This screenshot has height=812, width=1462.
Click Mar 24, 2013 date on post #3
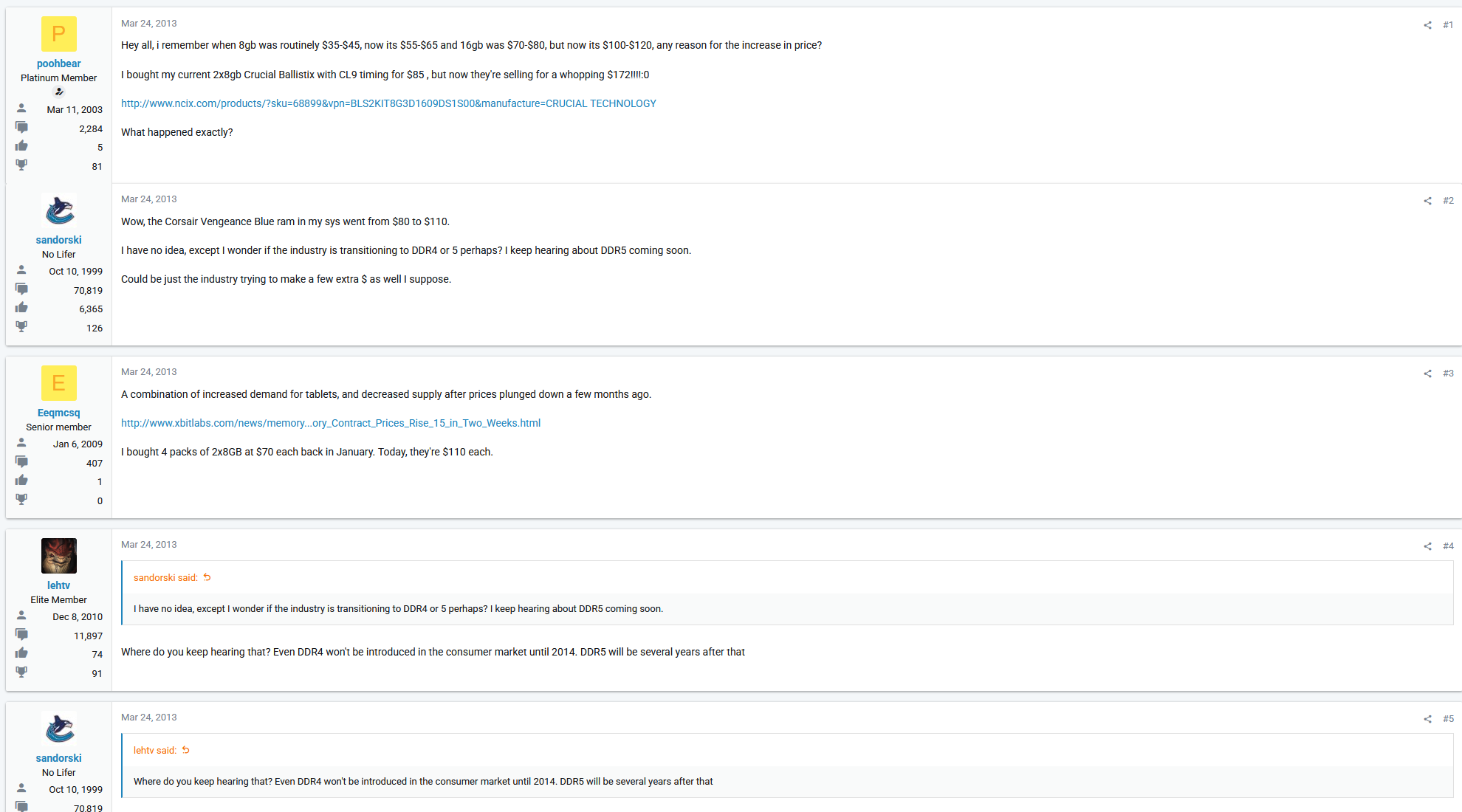(149, 372)
